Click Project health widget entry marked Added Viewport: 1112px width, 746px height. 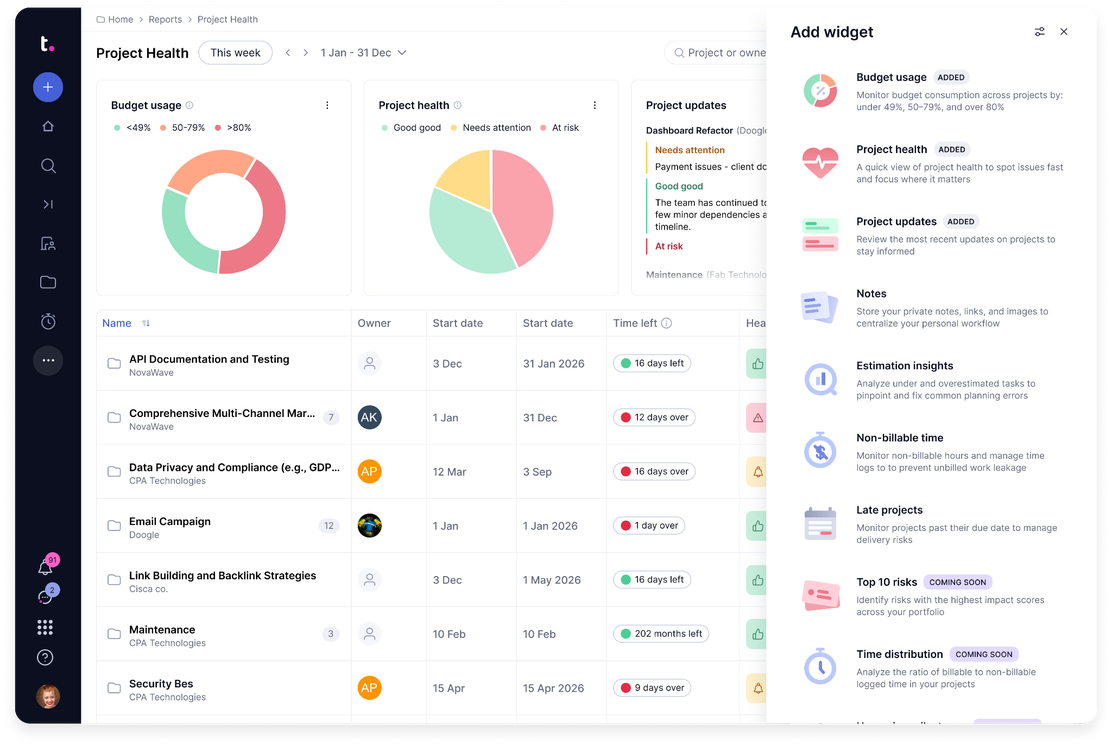point(933,164)
